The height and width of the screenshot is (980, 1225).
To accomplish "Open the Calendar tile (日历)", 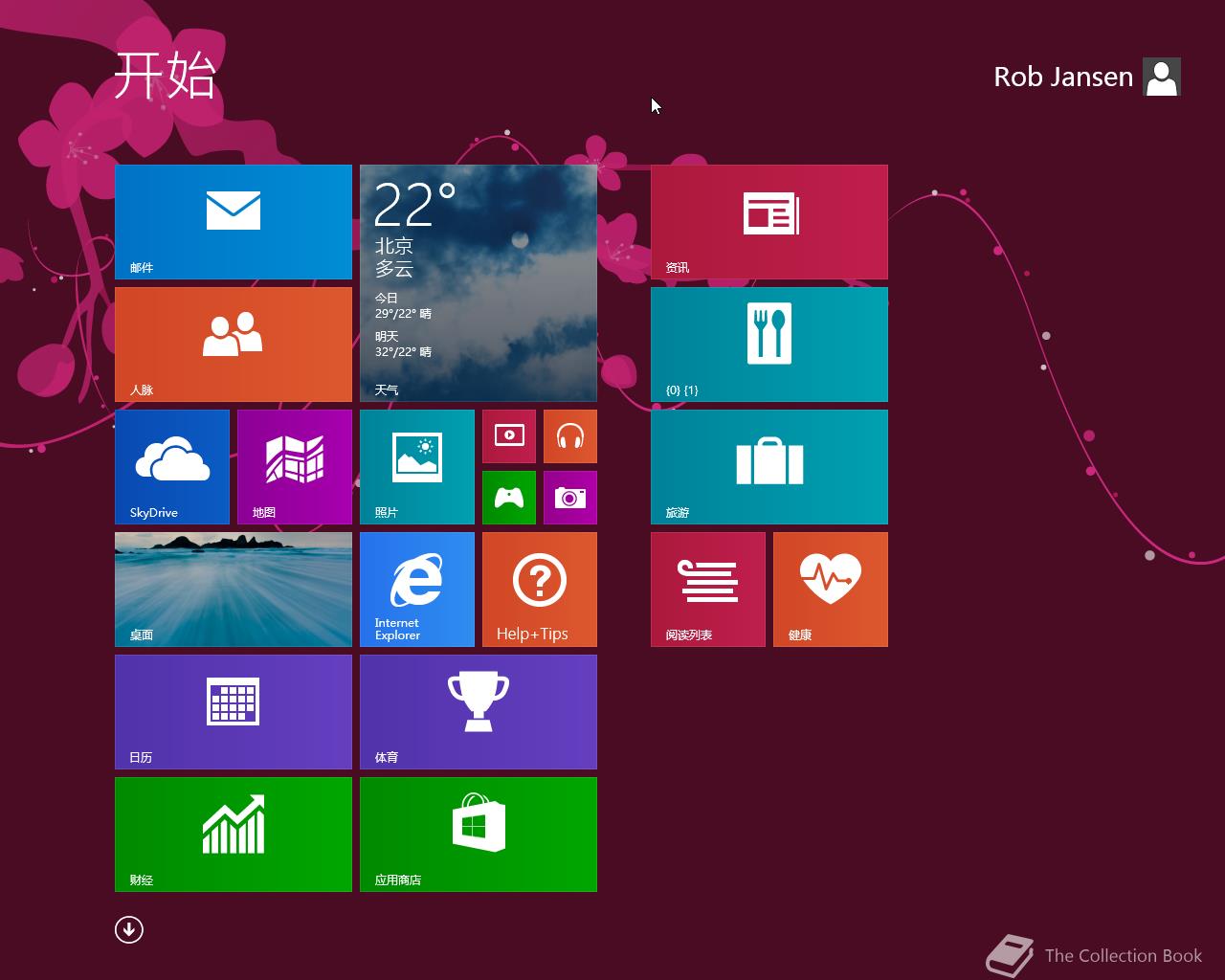I will (x=234, y=712).
